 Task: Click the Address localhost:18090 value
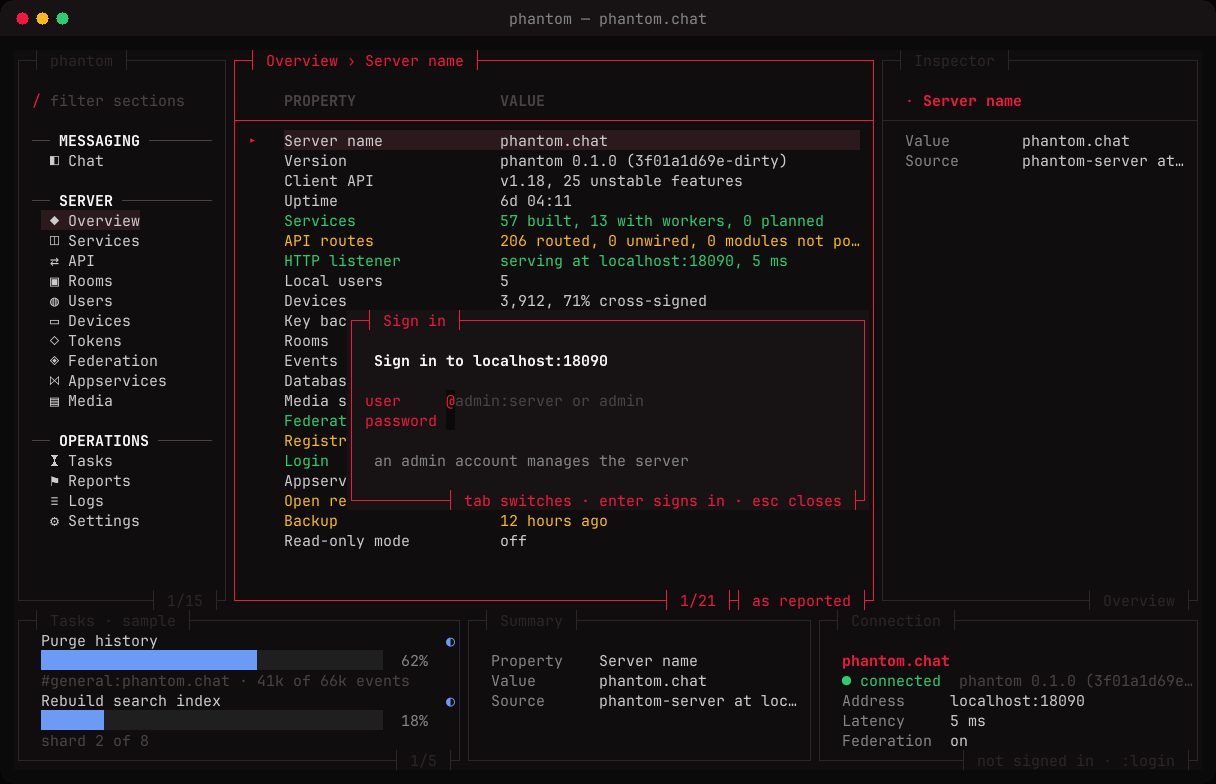(x=1017, y=701)
